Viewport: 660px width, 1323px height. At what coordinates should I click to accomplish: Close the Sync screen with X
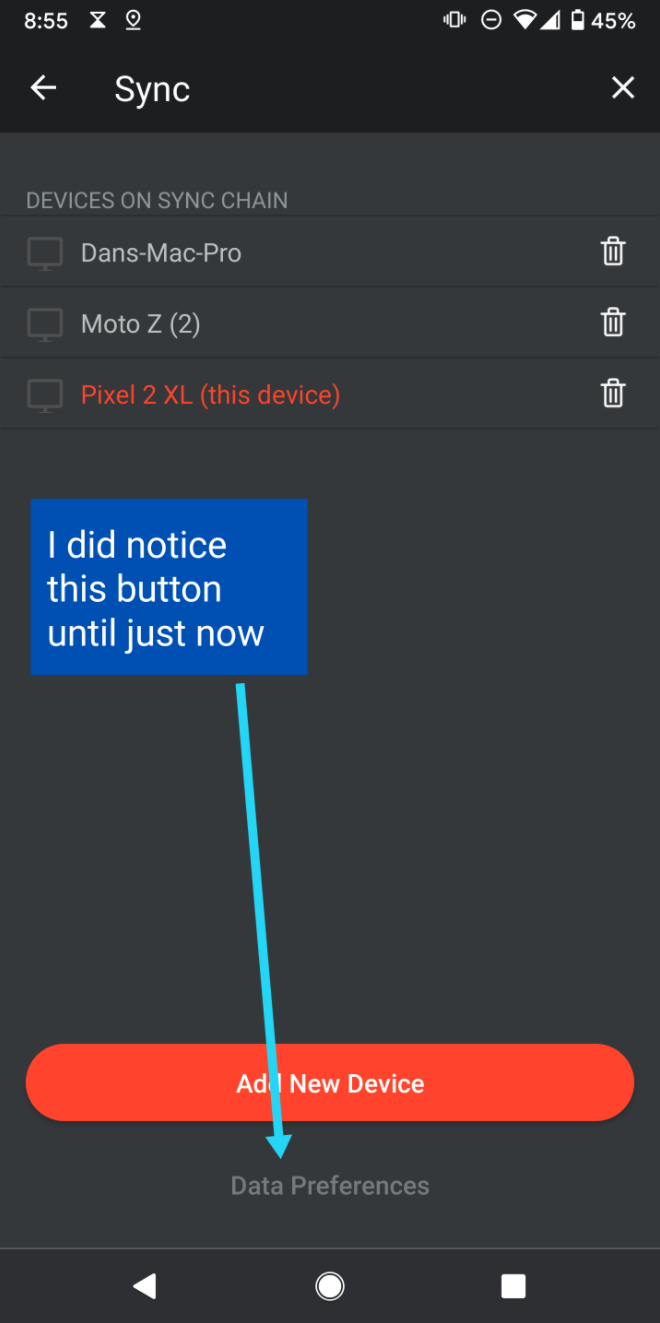click(623, 88)
